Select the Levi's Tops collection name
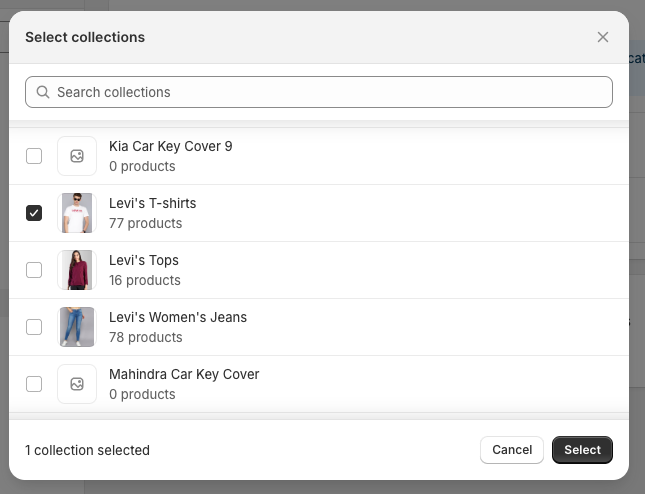This screenshot has width=645, height=494. pos(144,260)
